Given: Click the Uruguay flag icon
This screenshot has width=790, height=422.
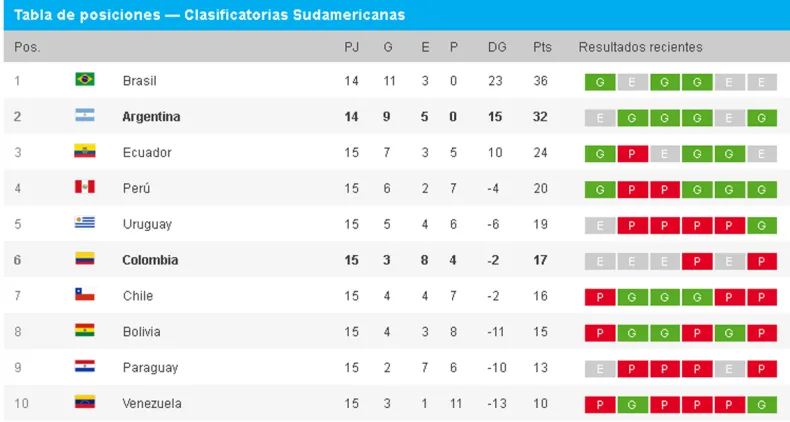Looking at the screenshot, I should pos(85,223).
